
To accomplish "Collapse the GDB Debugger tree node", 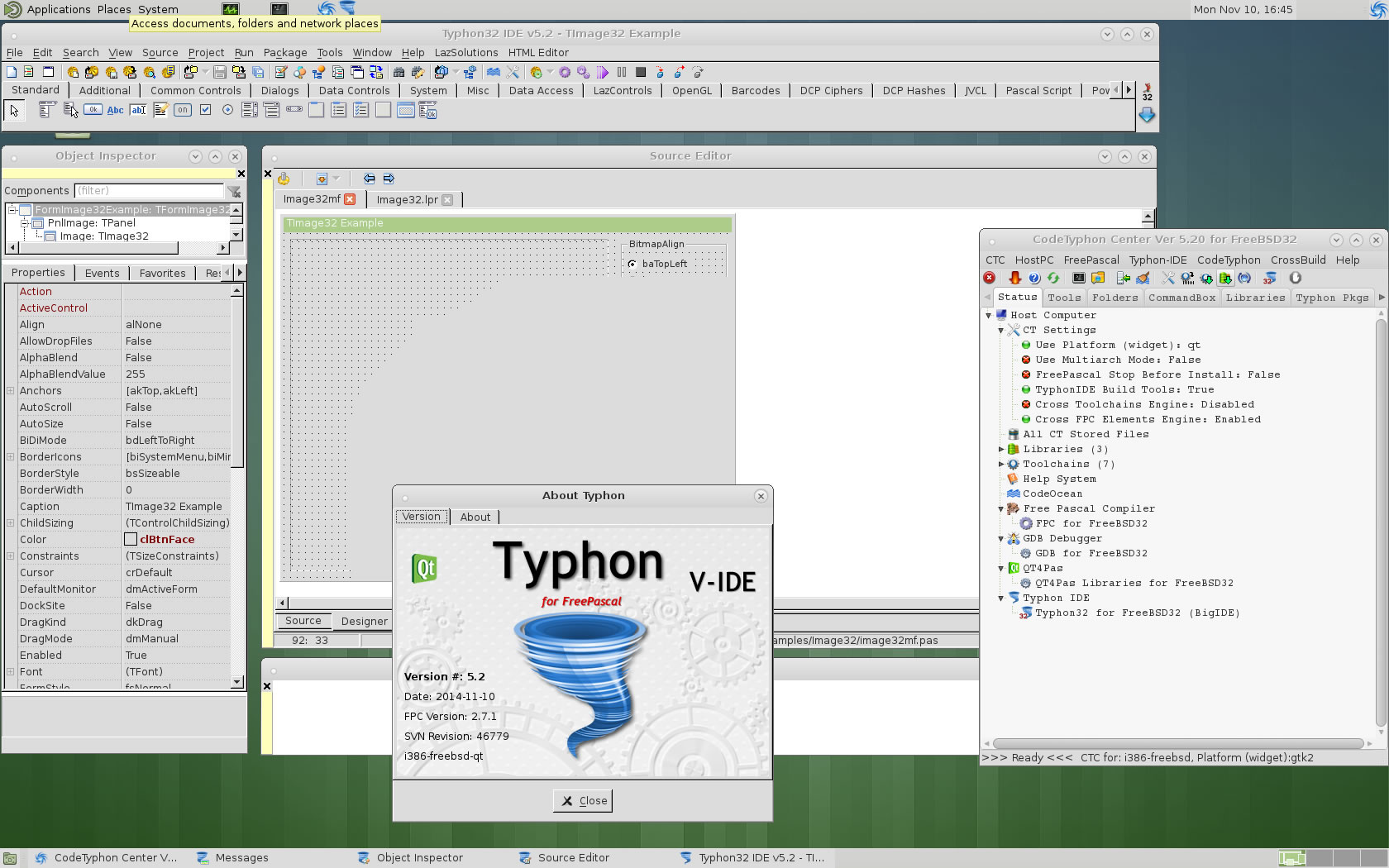I will click(x=1001, y=539).
